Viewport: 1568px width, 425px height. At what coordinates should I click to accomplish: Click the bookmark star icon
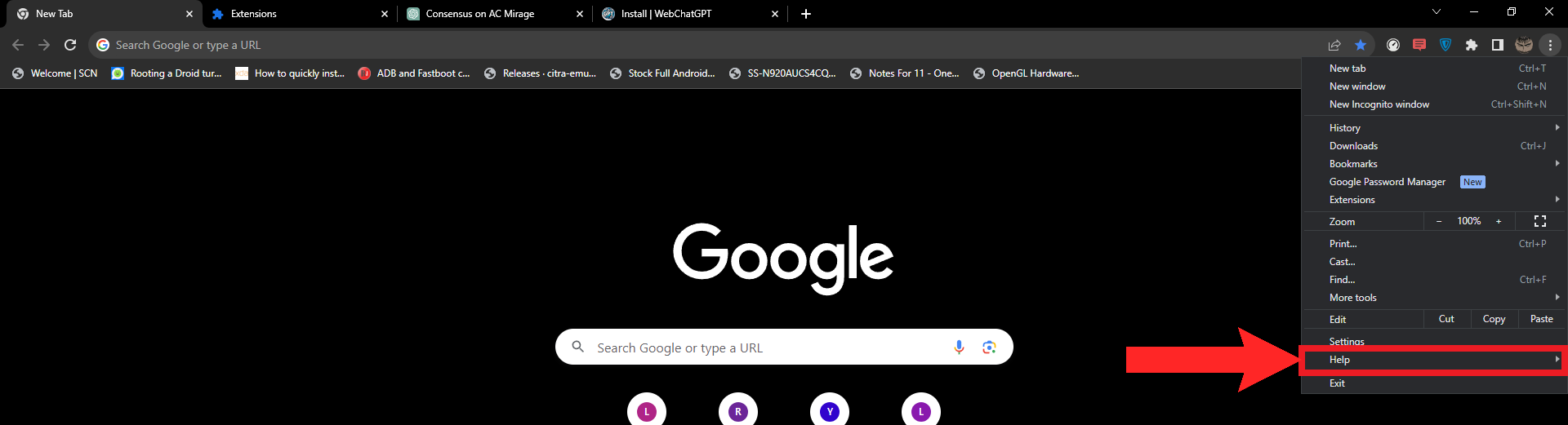(x=1361, y=45)
